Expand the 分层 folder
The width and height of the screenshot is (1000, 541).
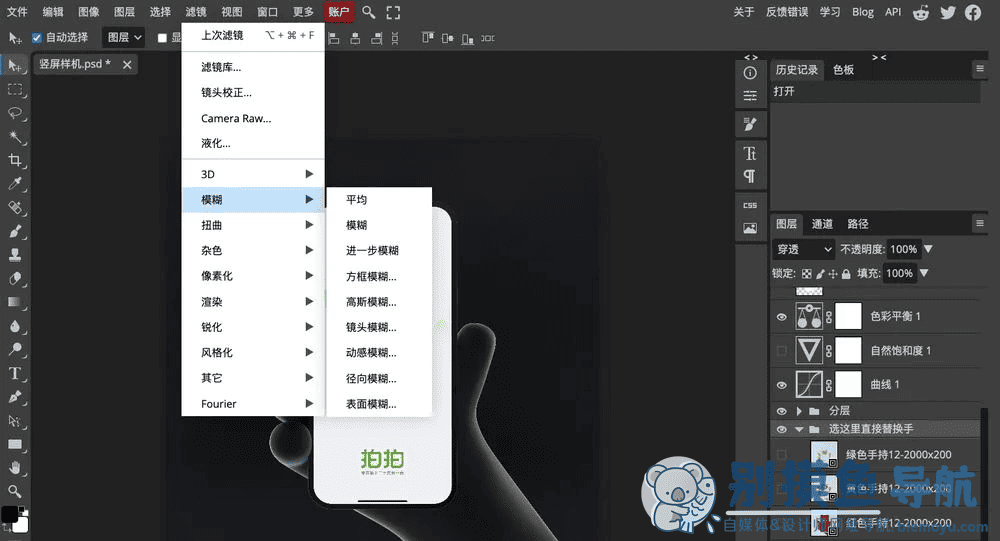[799, 411]
